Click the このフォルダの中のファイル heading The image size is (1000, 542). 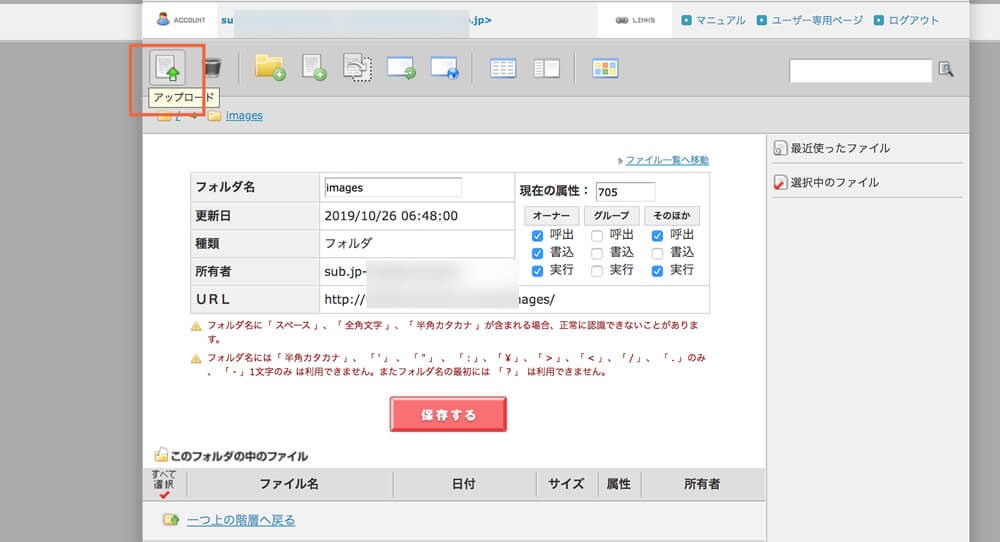[239, 456]
